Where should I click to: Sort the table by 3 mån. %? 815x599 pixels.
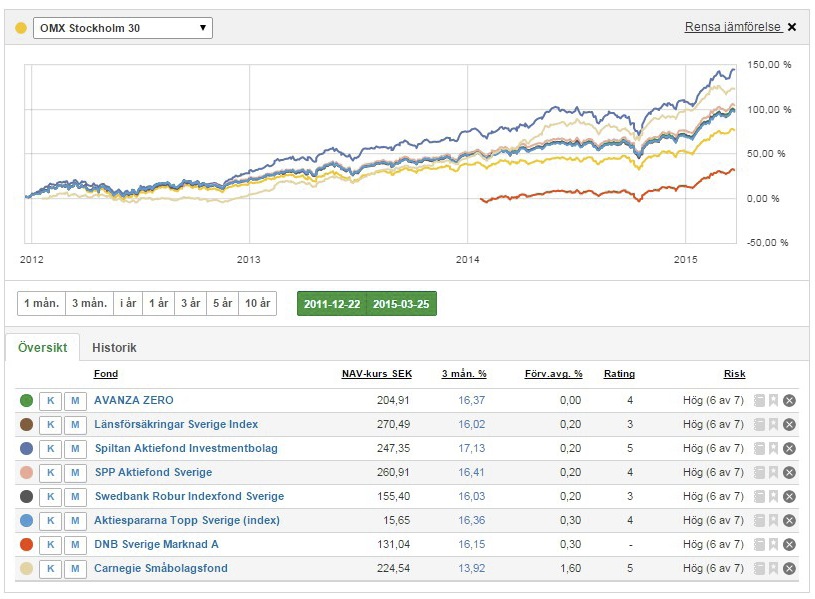[464, 374]
